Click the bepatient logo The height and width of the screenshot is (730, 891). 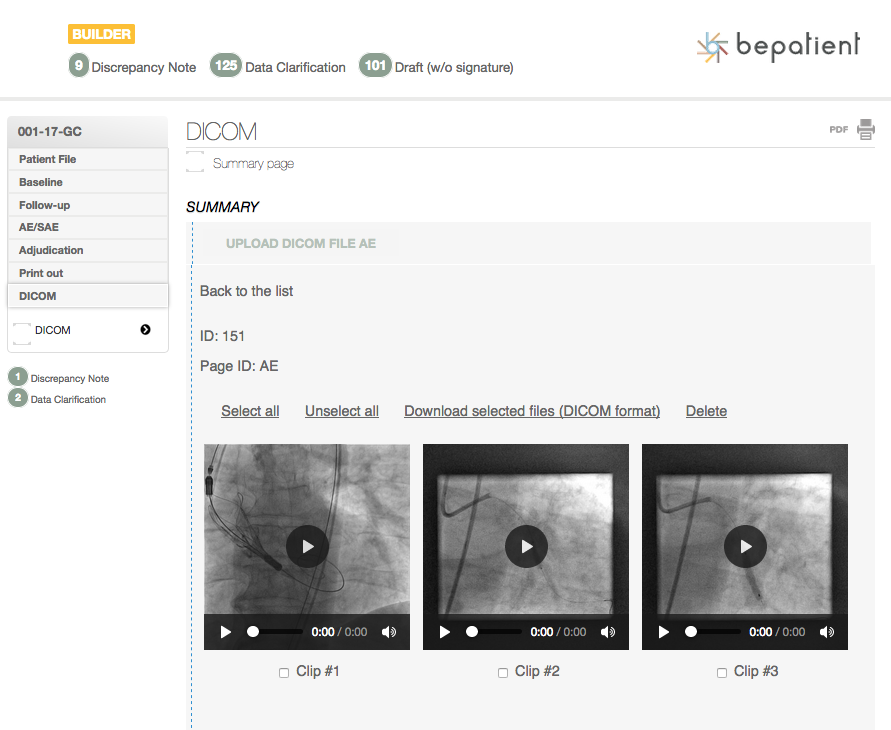click(x=778, y=47)
